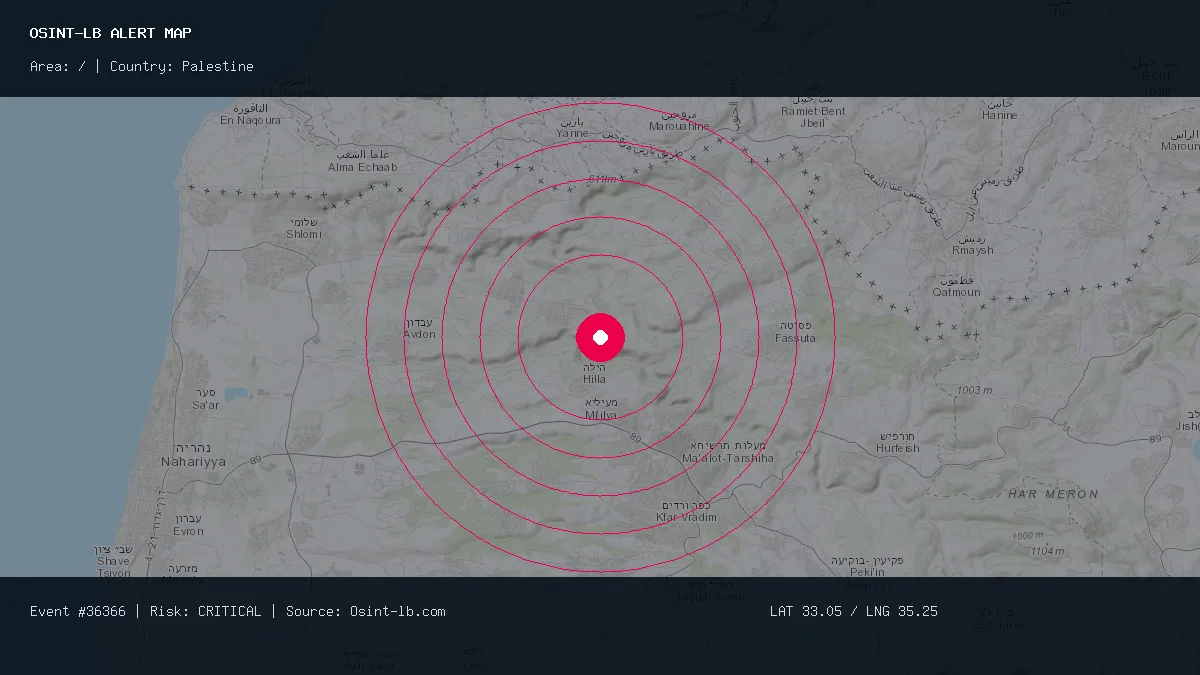1200x675 pixels.
Task: Click the Risk: CRITICAL status text
Action: 206,611
